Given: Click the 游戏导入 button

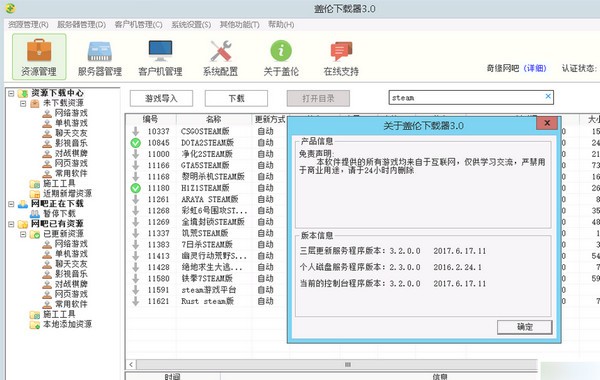Looking at the screenshot, I should [161, 98].
